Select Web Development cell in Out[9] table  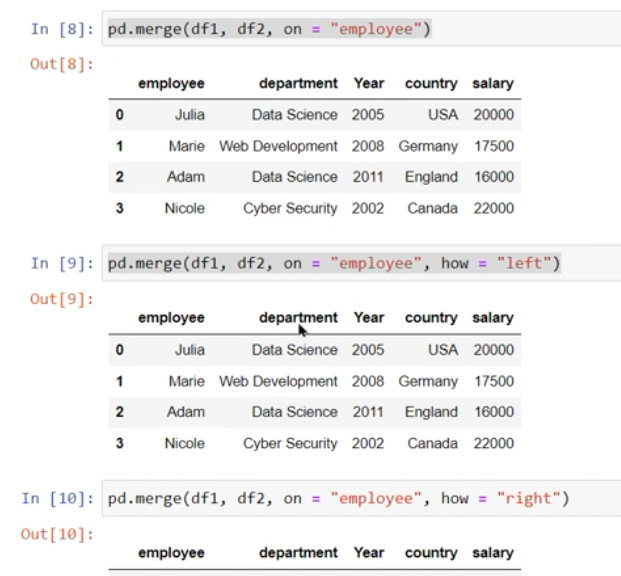click(278, 381)
